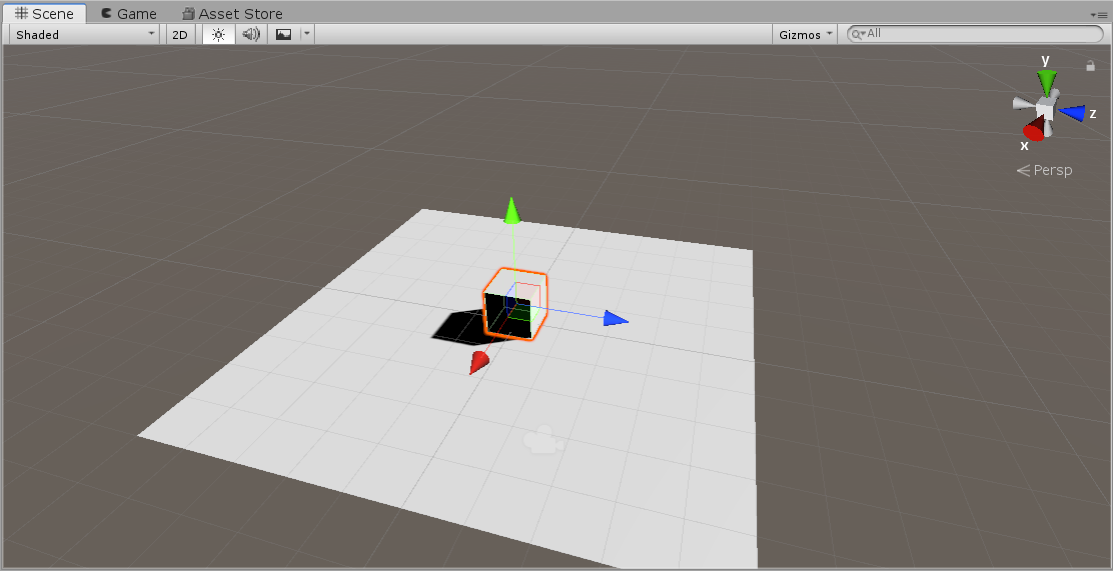Open the search filter magnifier dropdown
The height and width of the screenshot is (571, 1113).
point(859,33)
